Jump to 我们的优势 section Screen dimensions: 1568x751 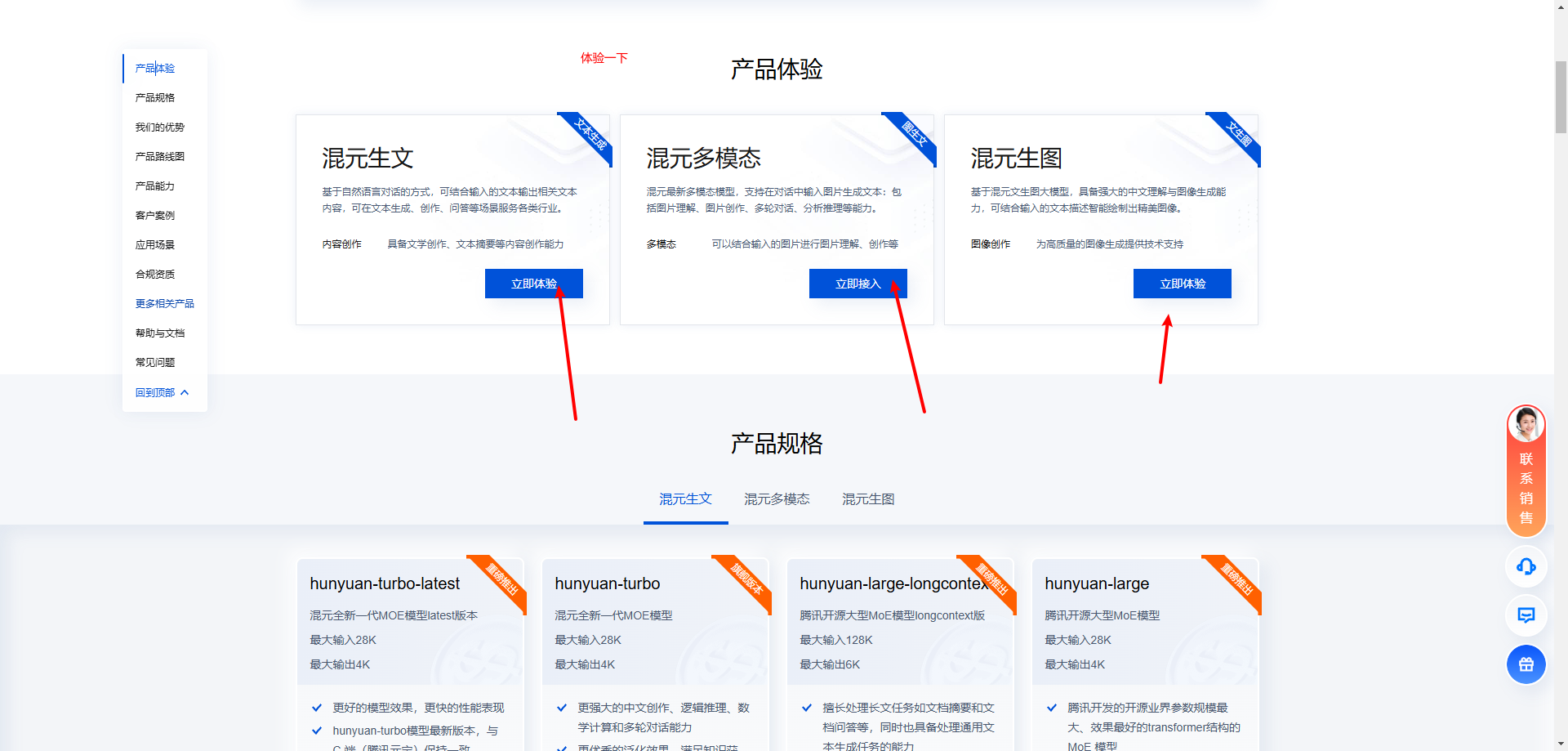point(160,127)
